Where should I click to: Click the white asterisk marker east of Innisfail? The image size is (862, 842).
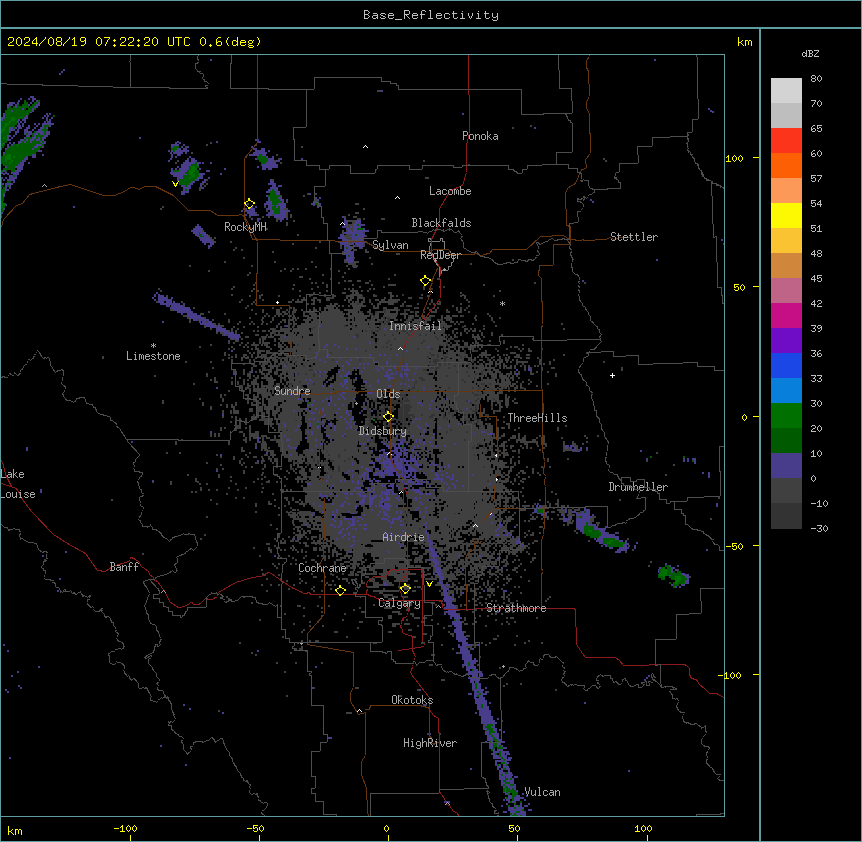[x=502, y=303]
